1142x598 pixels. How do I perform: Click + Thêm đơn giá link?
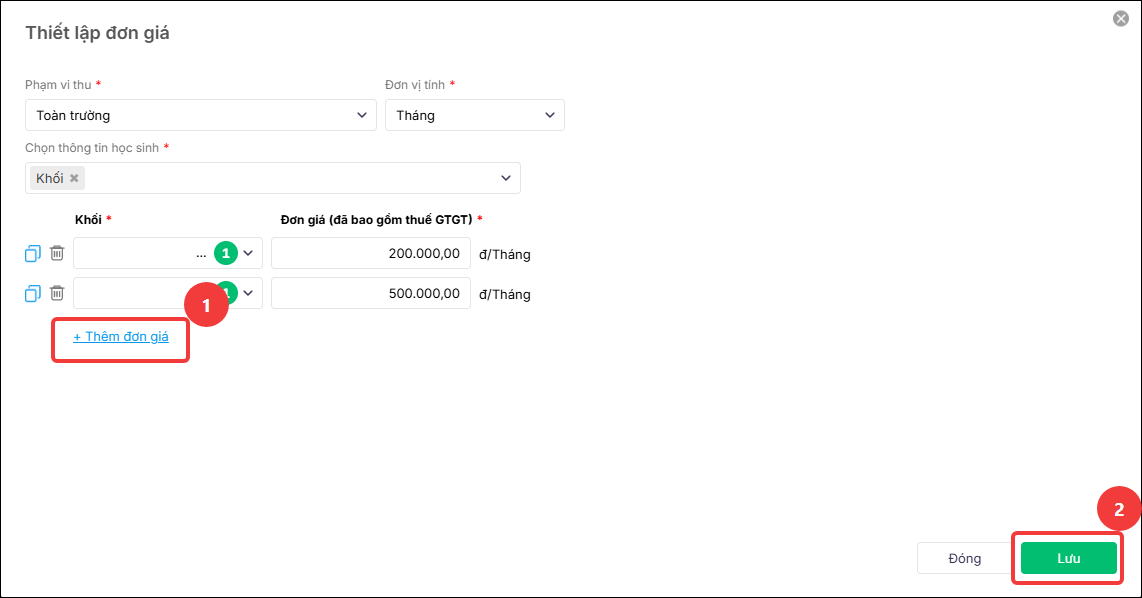(x=121, y=337)
